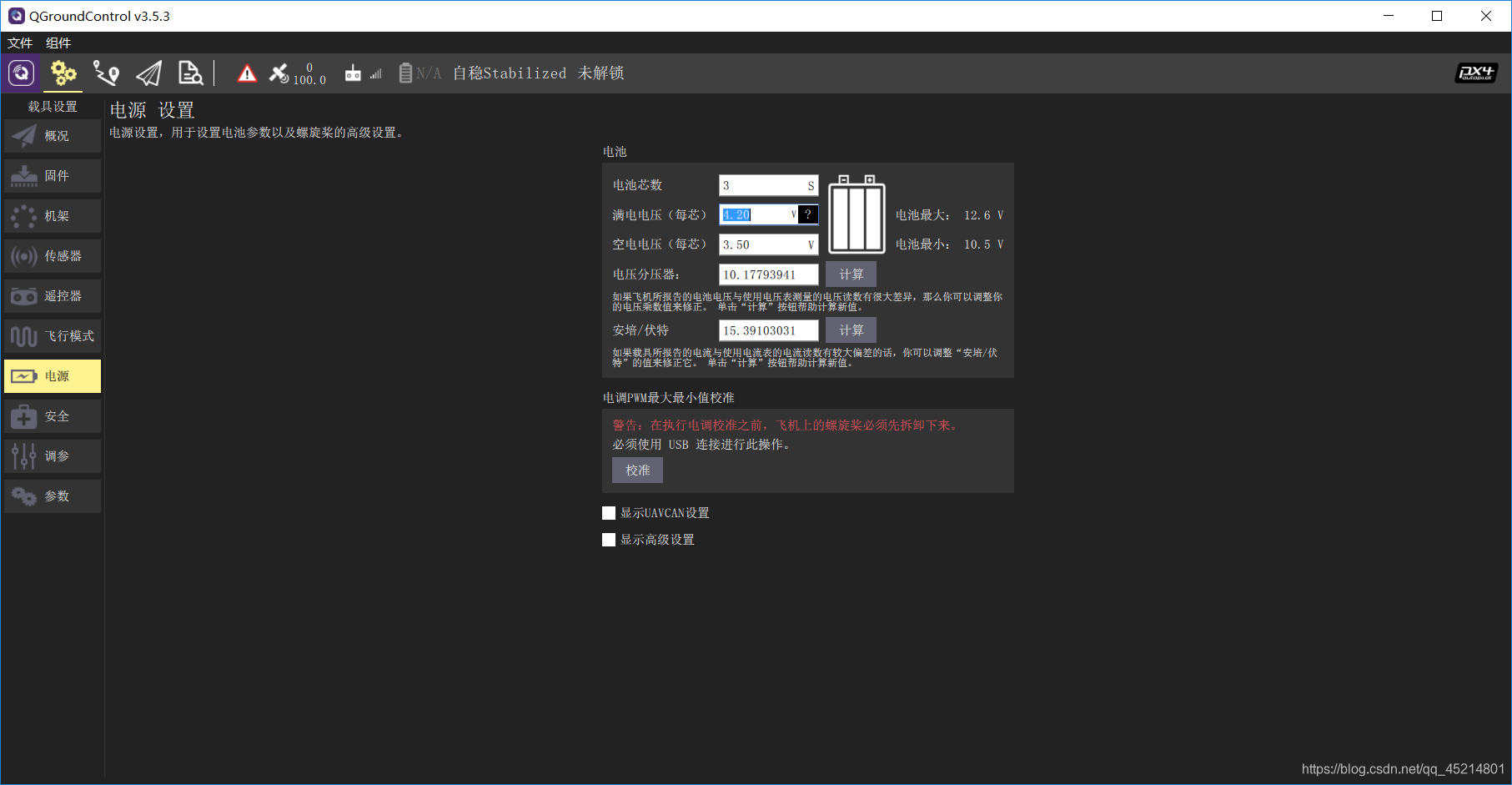Close the QGroundControl window
Image resolution: width=1512 pixels, height=785 pixels.
point(1486,16)
